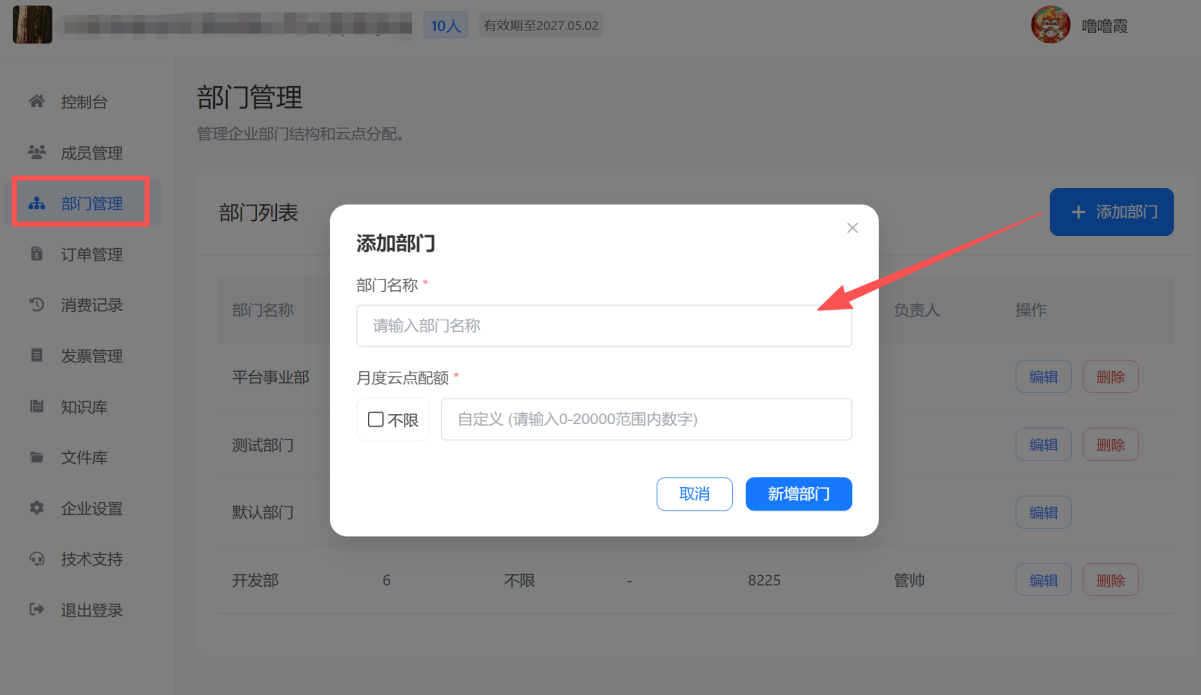Enable the 不限 unlimited quota checkbox
Image resolution: width=1201 pixels, height=695 pixels.
click(376, 420)
